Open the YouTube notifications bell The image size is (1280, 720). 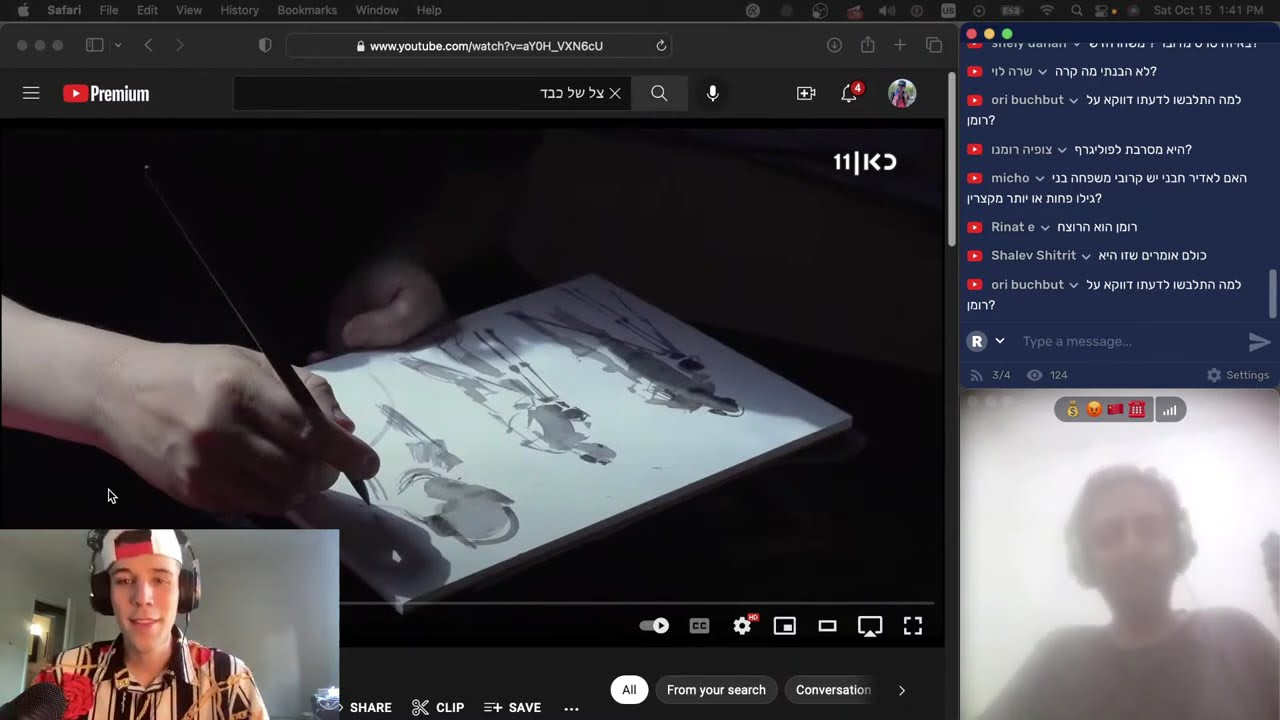[x=849, y=93]
